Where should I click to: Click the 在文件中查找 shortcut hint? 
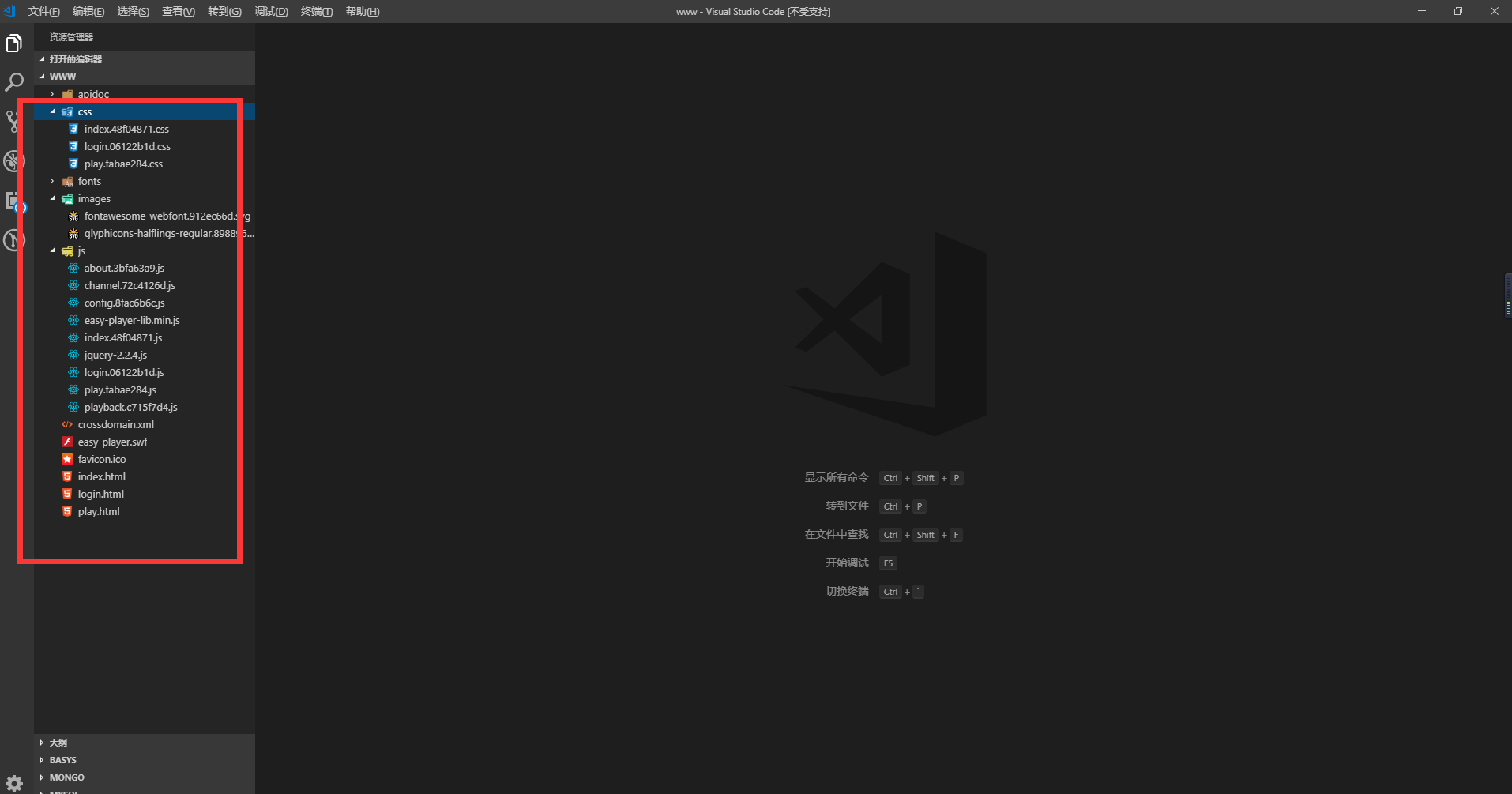(837, 534)
